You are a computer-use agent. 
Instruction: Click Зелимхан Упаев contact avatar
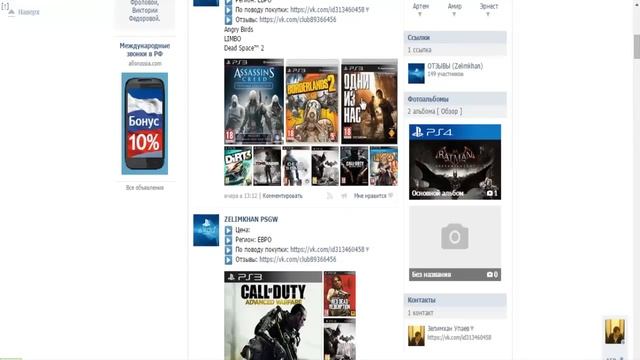click(416, 336)
